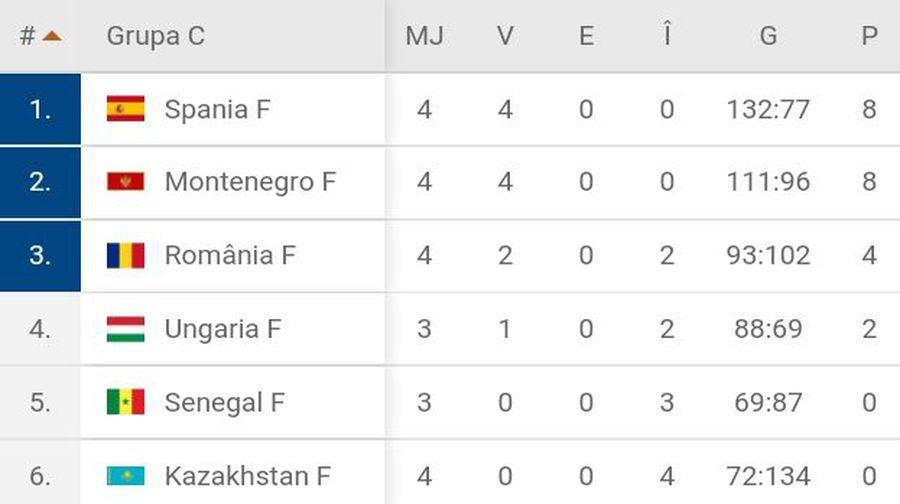Open the Montenegro F team link
The height and width of the screenshot is (504, 900).
[x=250, y=183]
